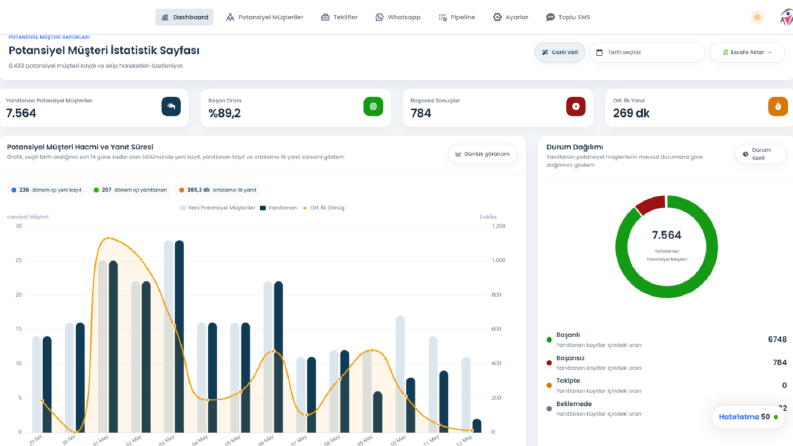This screenshot has height=446, width=793.
Task: Open the Excel'e Aktar dropdown
Action: click(x=747, y=52)
